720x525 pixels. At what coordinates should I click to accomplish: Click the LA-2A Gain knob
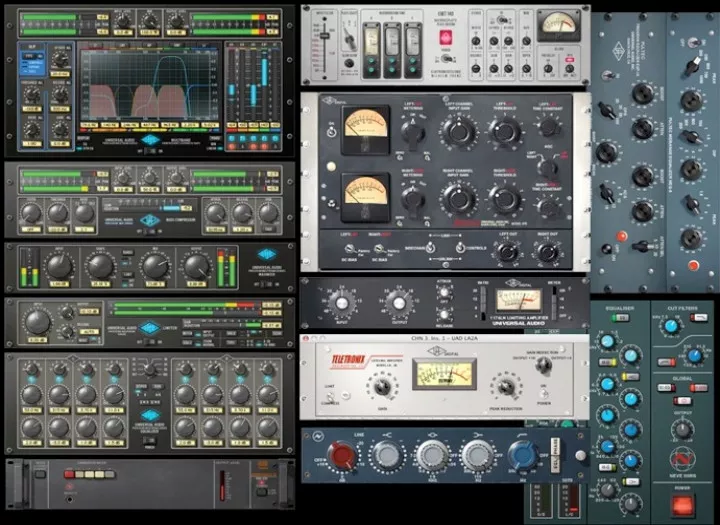(381, 387)
